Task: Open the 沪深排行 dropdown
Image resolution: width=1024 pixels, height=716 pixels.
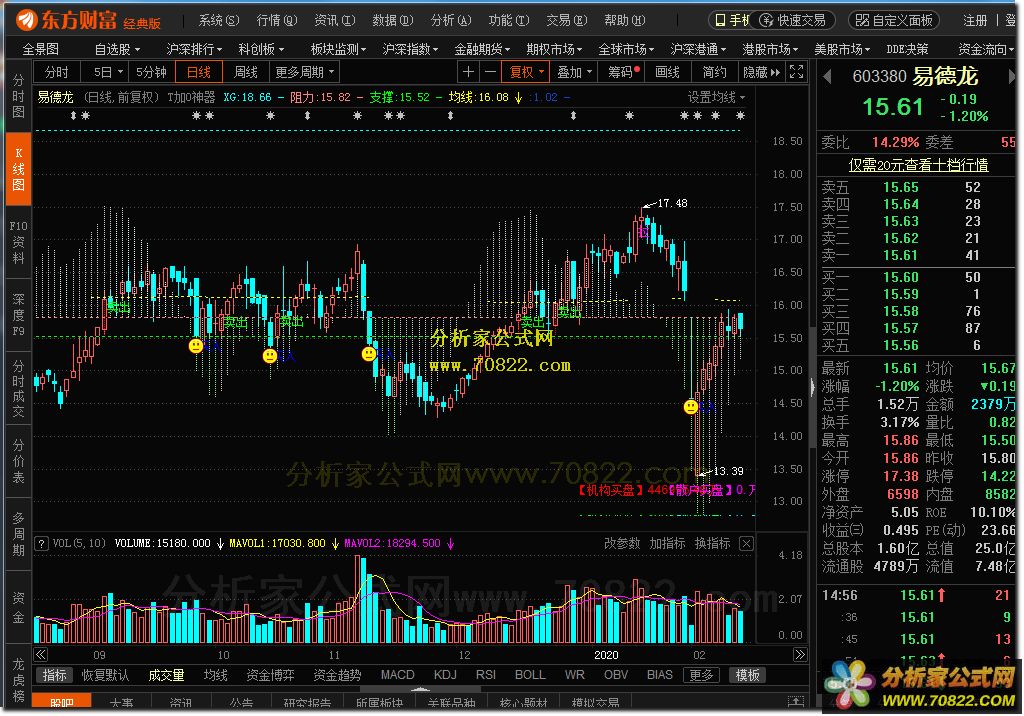Action: pyautogui.click(x=194, y=49)
